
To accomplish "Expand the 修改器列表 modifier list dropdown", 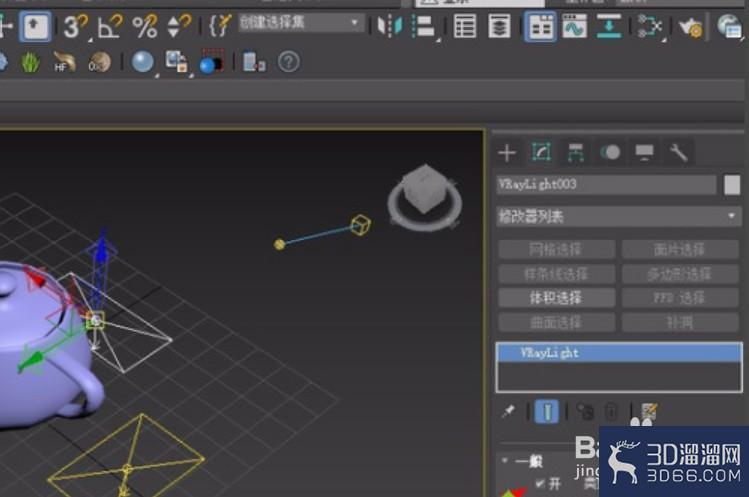I will [619, 217].
